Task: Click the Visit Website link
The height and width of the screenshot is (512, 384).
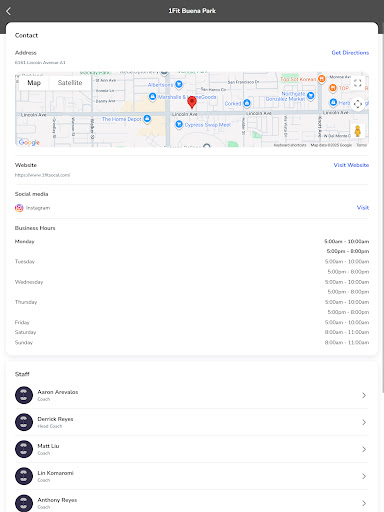Action: pyautogui.click(x=351, y=165)
